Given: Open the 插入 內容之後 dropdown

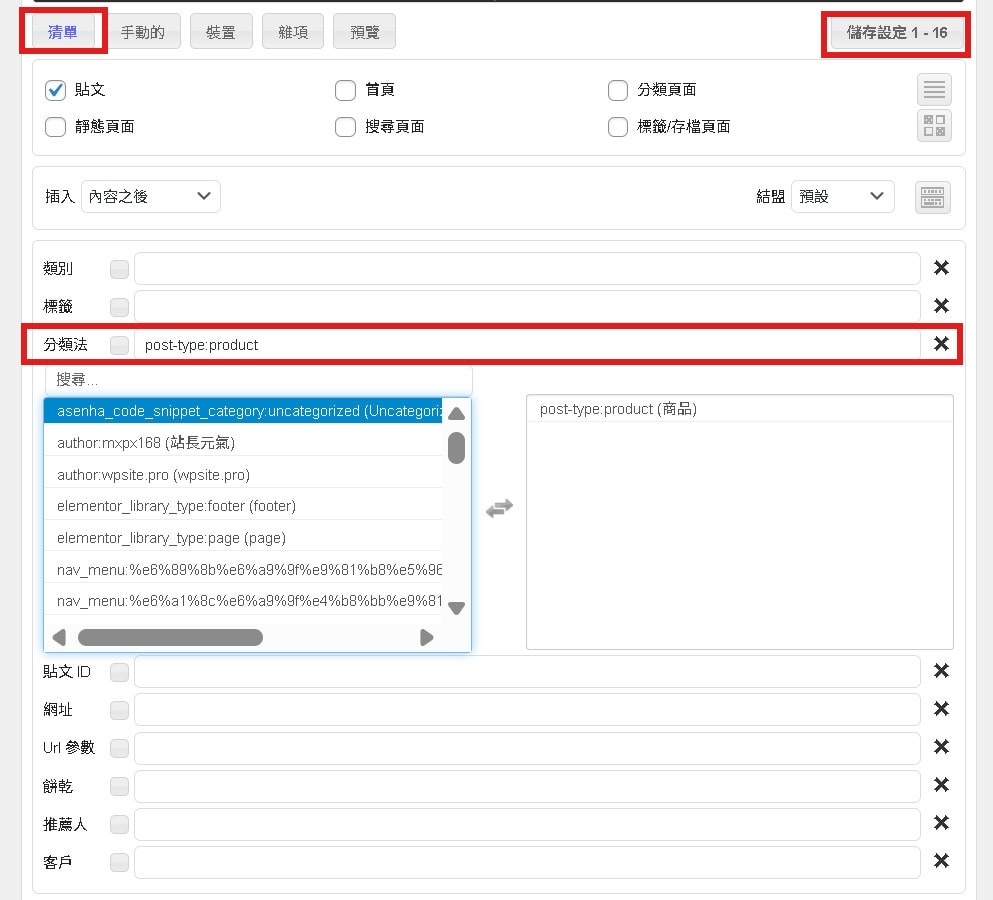Looking at the screenshot, I should (x=151, y=197).
